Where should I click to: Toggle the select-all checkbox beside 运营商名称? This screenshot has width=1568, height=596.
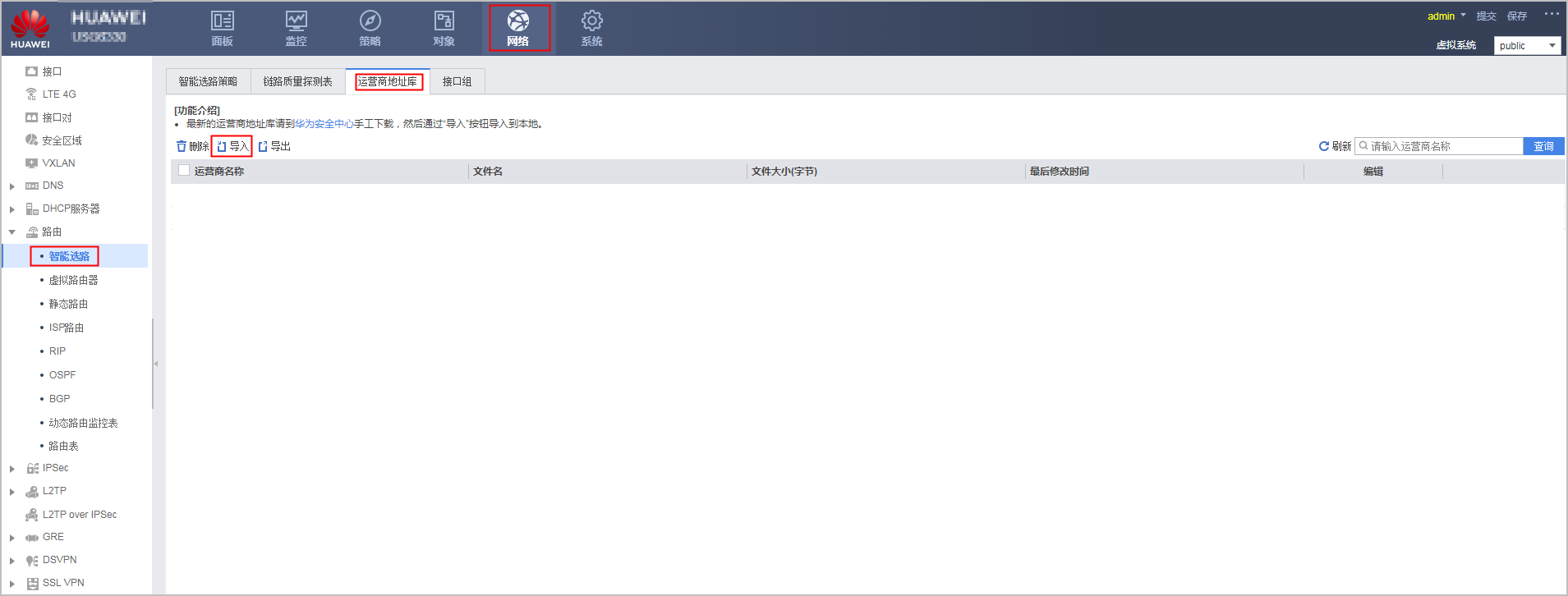coord(184,171)
